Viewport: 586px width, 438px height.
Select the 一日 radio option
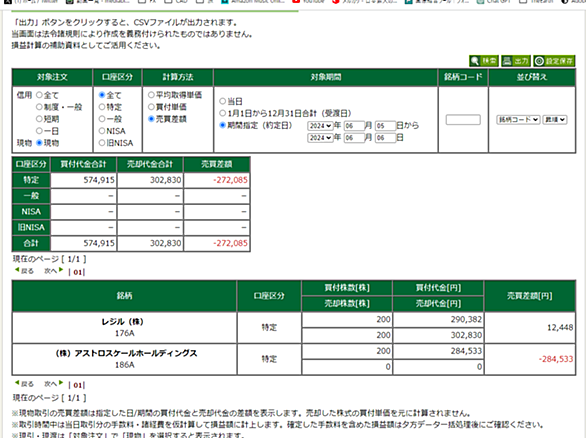(39, 131)
